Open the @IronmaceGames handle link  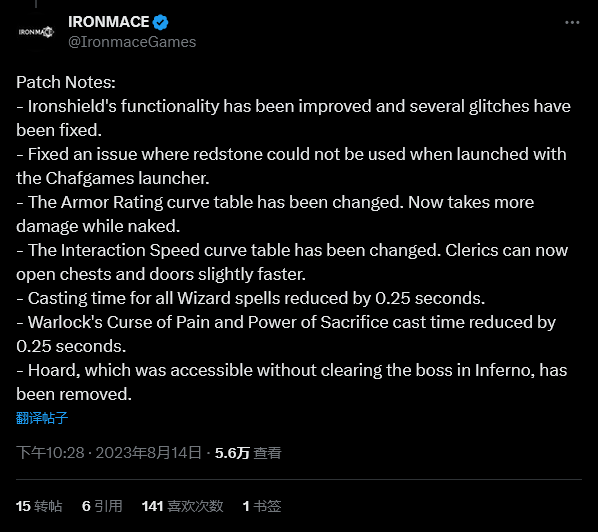tap(132, 42)
